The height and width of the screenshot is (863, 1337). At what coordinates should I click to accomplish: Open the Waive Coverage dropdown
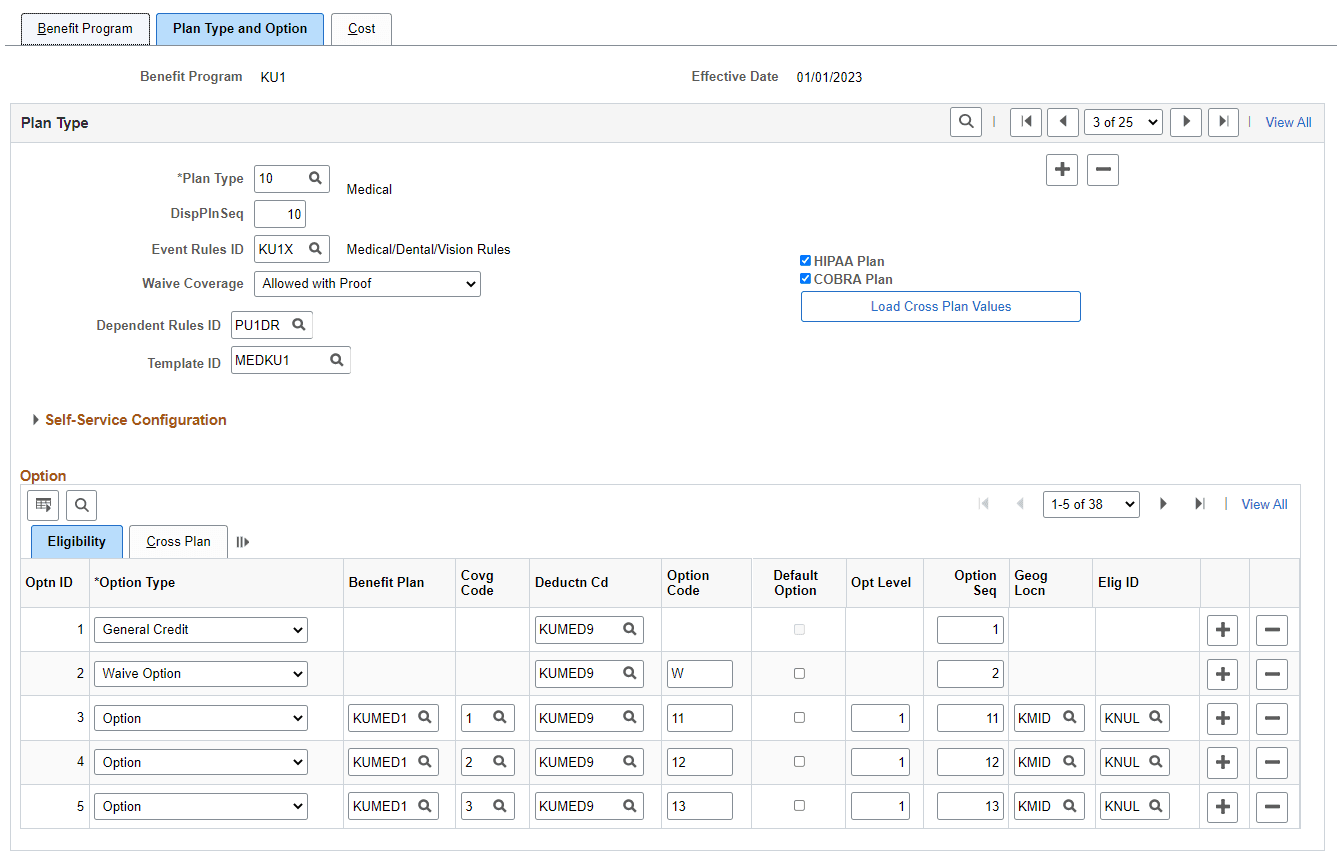[366, 284]
